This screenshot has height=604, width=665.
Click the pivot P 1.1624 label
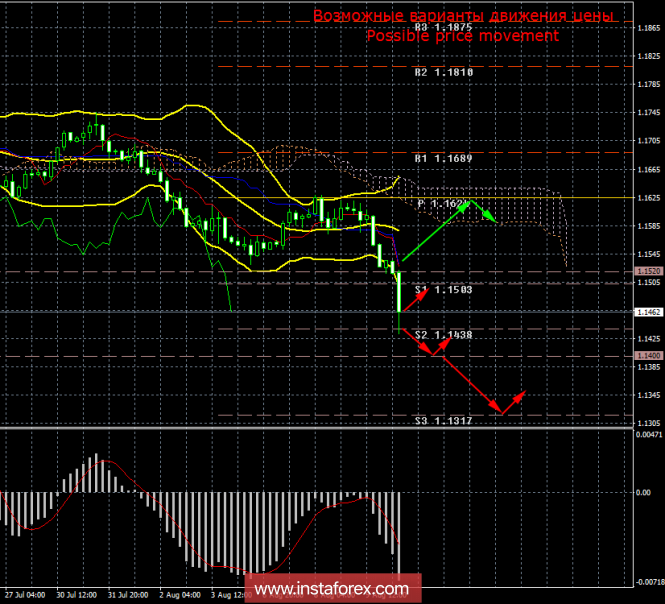point(444,204)
